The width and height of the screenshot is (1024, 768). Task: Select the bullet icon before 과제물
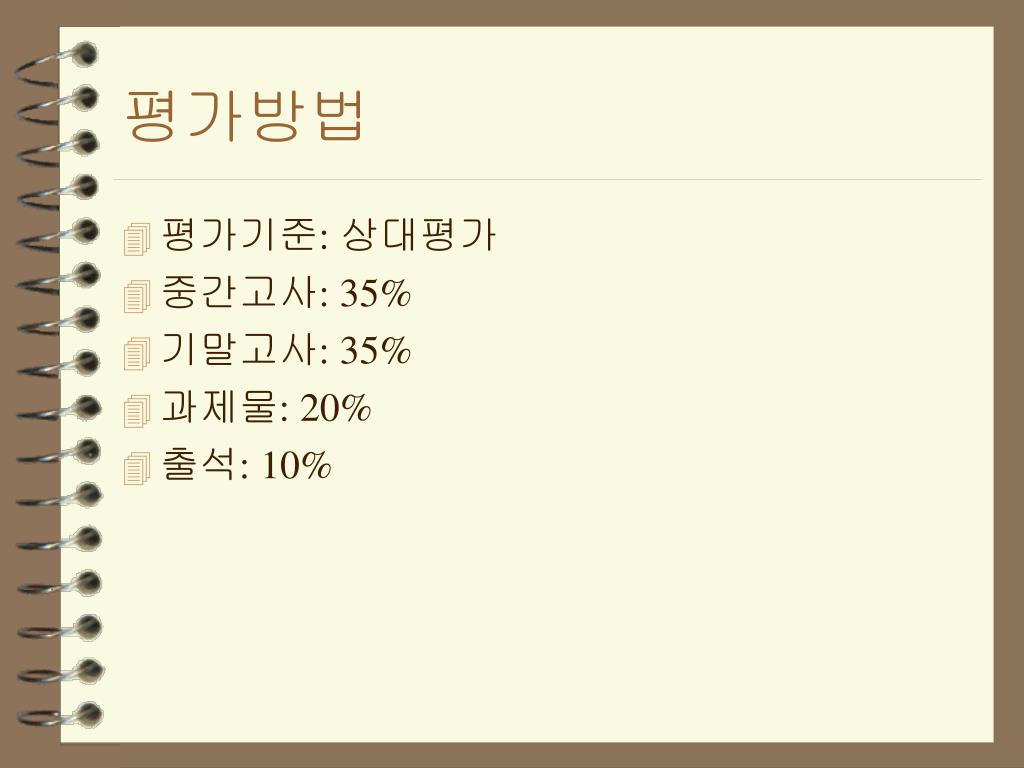(136, 411)
